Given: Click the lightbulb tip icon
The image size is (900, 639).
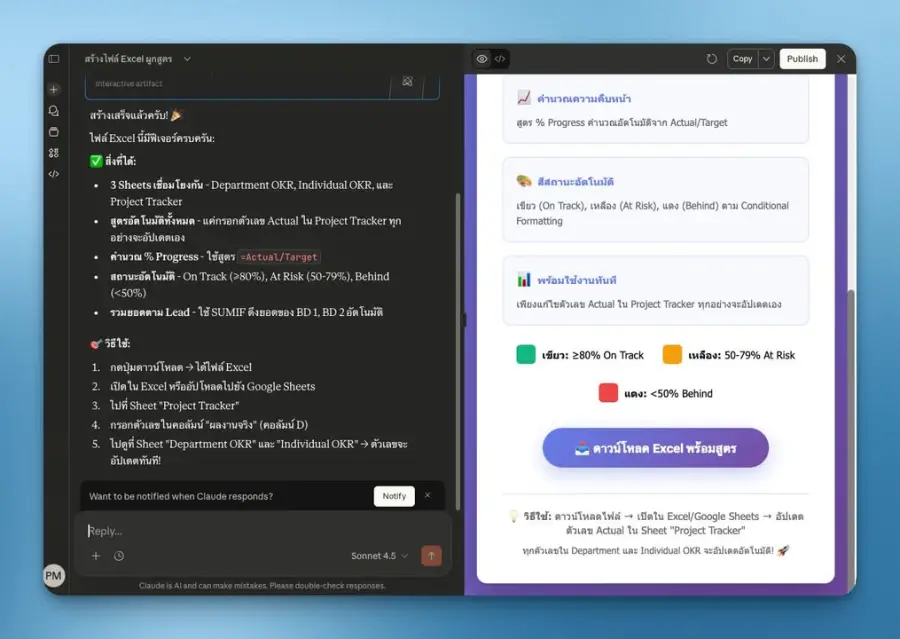Looking at the screenshot, I should click(514, 516).
